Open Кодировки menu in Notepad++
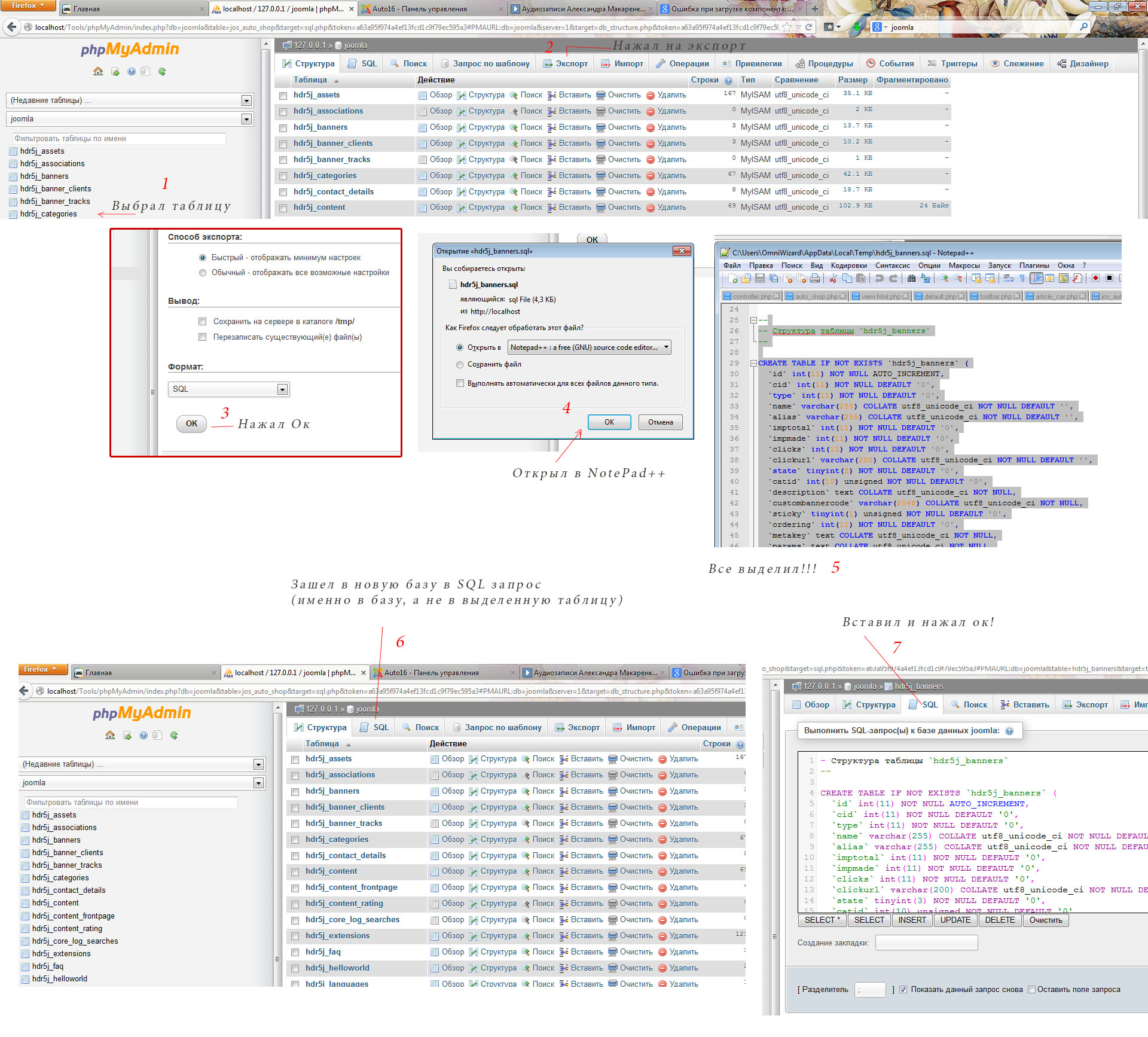The width and height of the screenshot is (1148, 1037). tap(848, 266)
